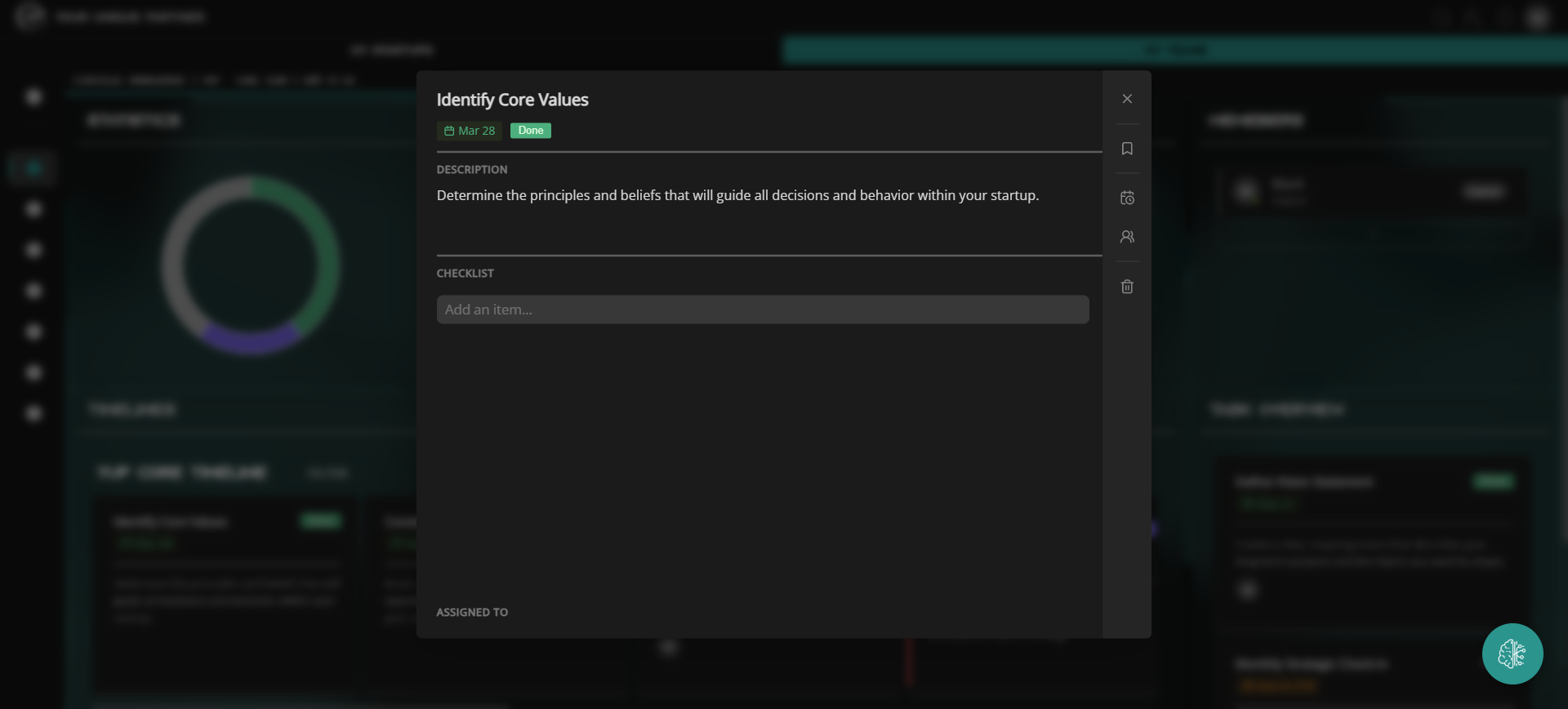This screenshot has width=1568, height=709.
Task: Focus the 'Add an item...' checklist field
Action: click(763, 310)
